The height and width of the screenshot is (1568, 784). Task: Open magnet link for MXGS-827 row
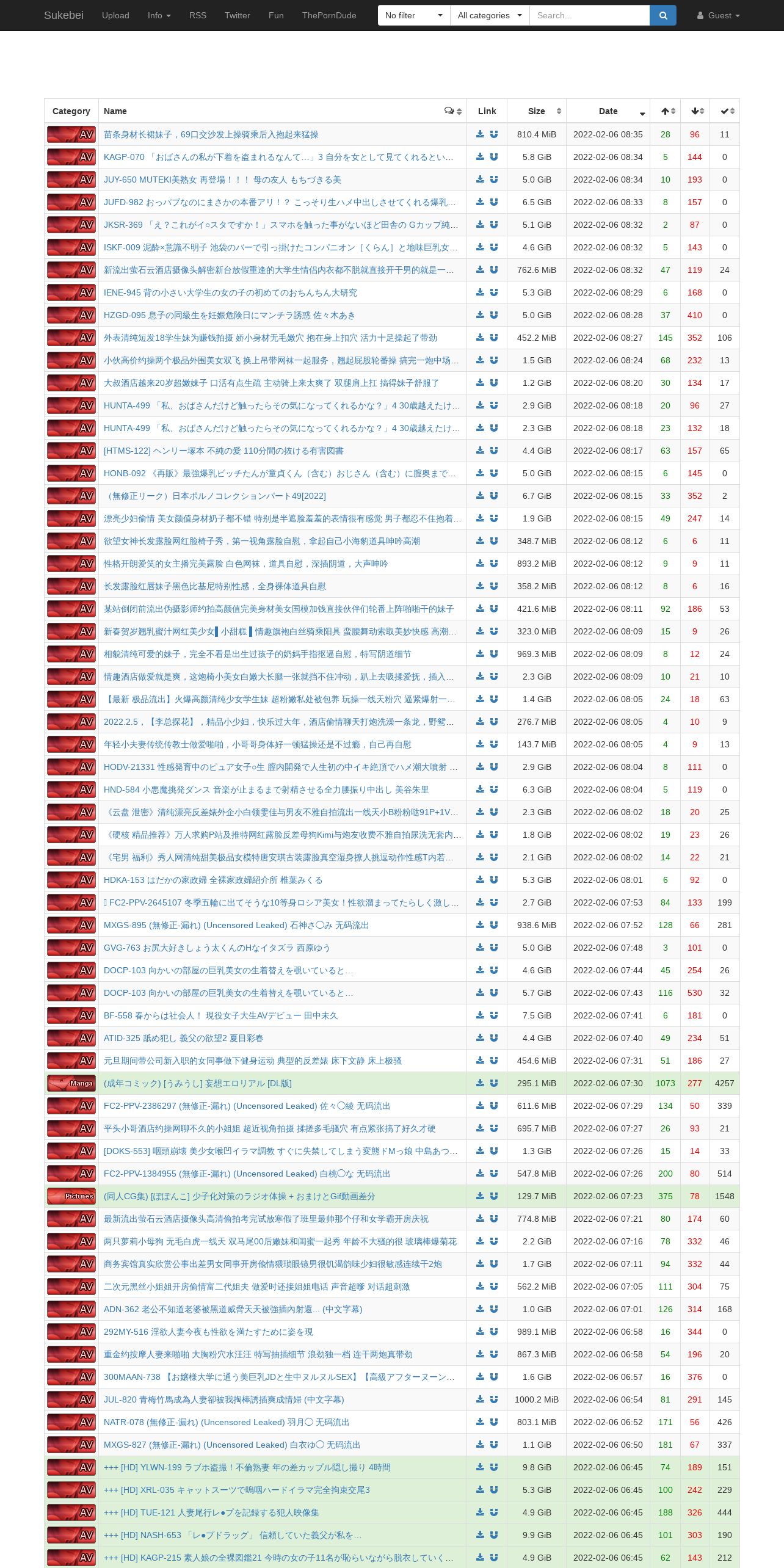tap(494, 1445)
